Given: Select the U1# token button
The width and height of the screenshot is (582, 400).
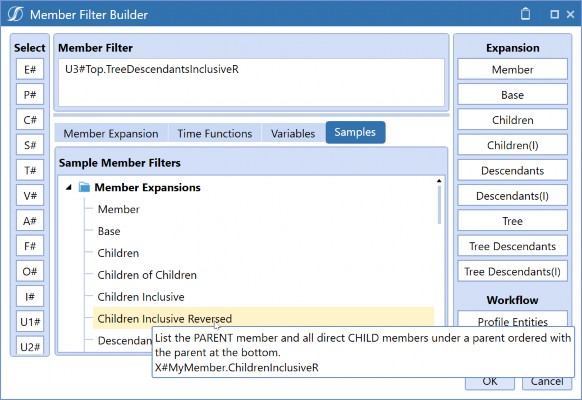Looking at the screenshot, I should tap(30, 321).
